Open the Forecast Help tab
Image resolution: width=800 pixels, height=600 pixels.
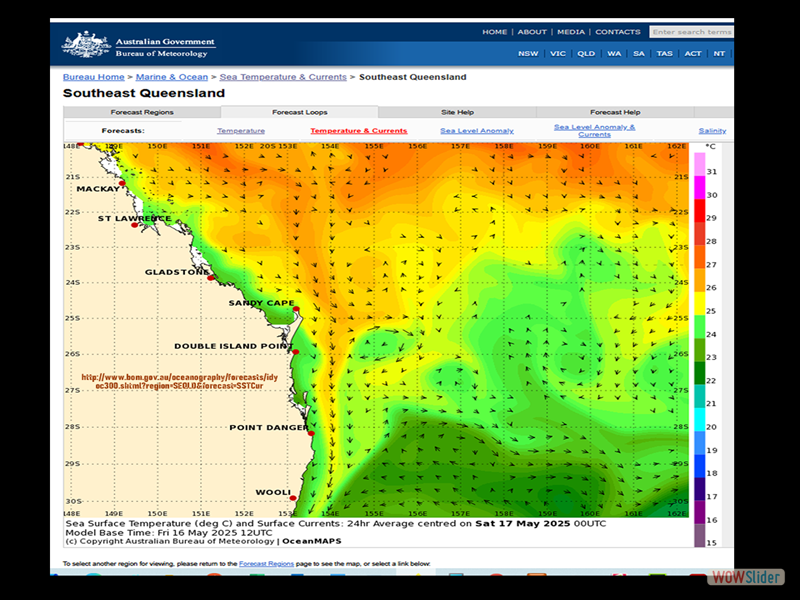(615, 112)
